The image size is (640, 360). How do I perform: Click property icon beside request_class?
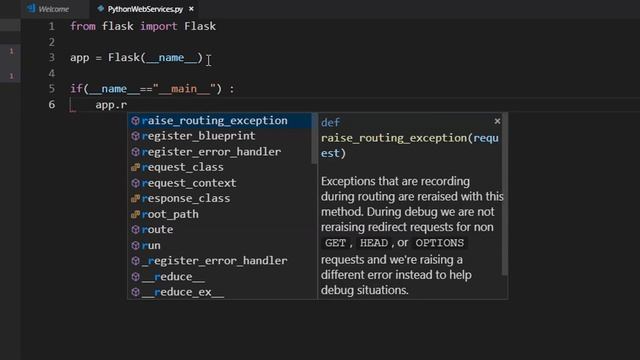coord(136,167)
